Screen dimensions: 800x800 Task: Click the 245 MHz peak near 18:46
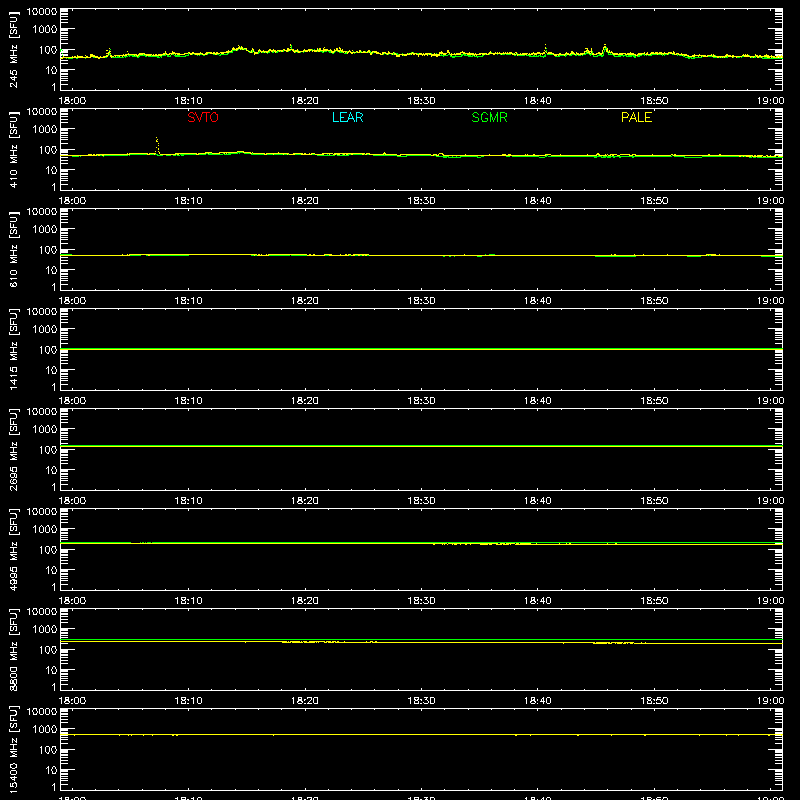click(x=605, y=49)
